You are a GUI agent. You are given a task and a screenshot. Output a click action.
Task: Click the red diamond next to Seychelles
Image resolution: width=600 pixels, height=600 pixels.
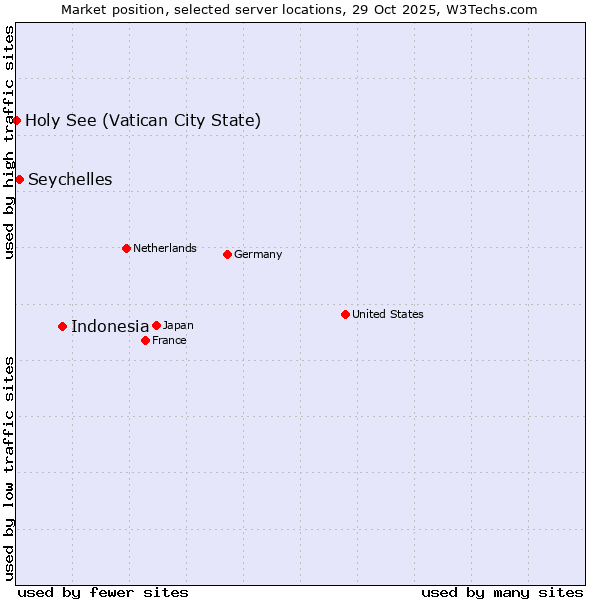(x=19, y=179)
